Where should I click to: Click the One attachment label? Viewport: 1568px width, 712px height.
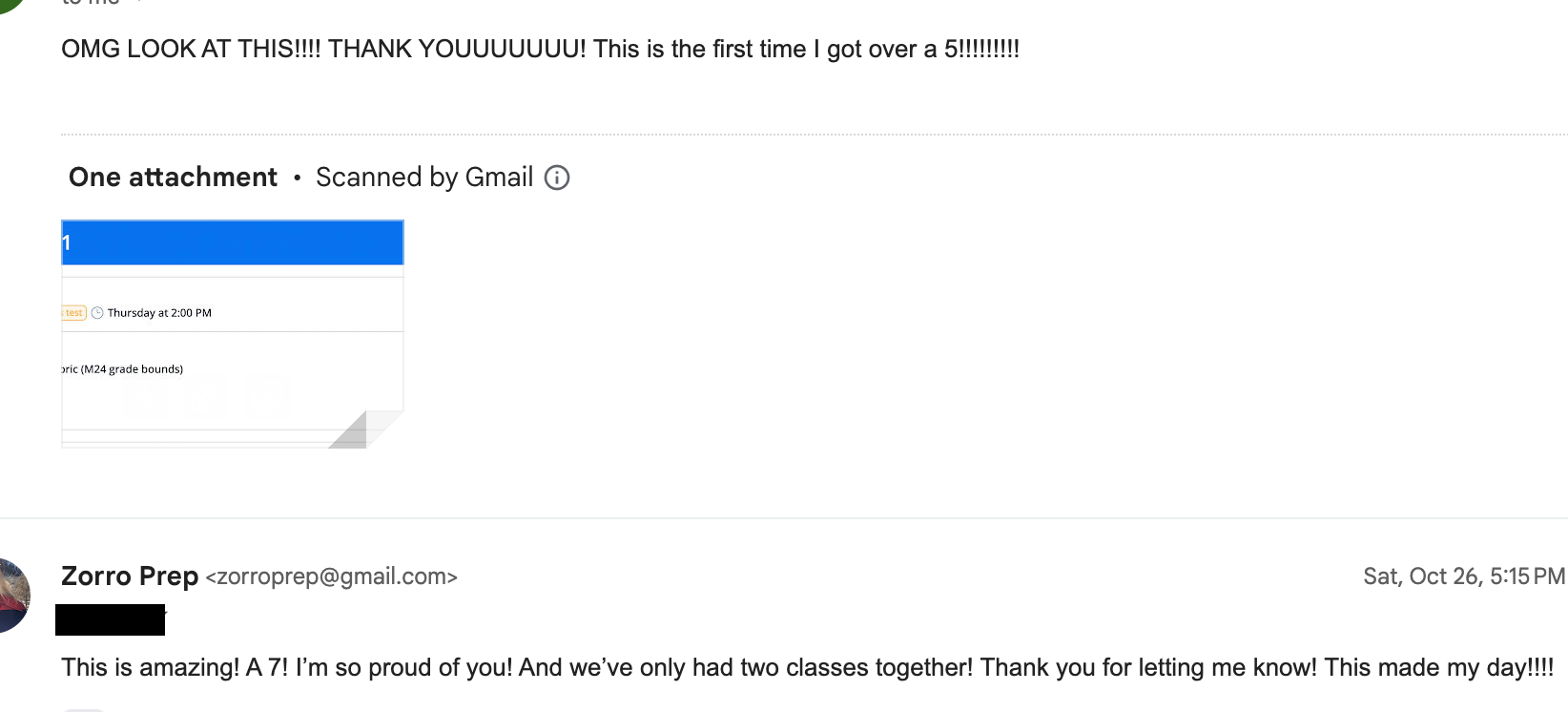pos(173,178)
